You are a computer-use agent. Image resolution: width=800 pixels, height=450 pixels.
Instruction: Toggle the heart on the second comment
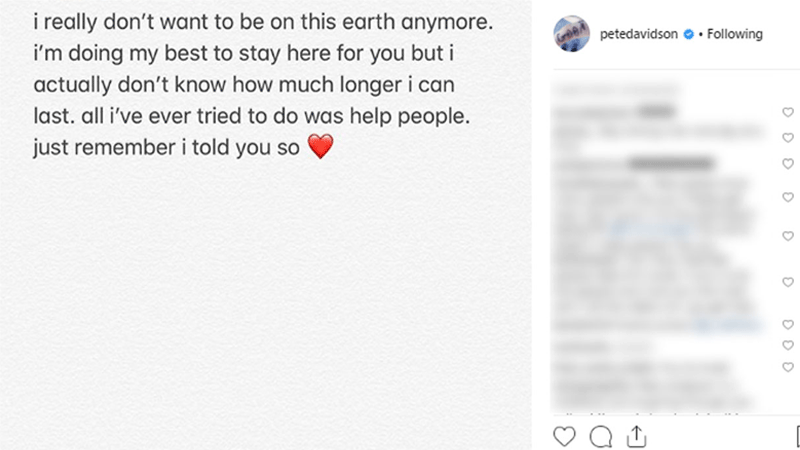pos(788,138)
